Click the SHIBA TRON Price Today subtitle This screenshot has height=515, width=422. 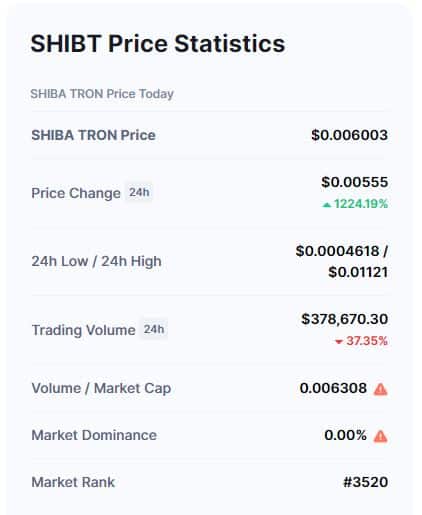pyautogui.click(x=102, y=94)
